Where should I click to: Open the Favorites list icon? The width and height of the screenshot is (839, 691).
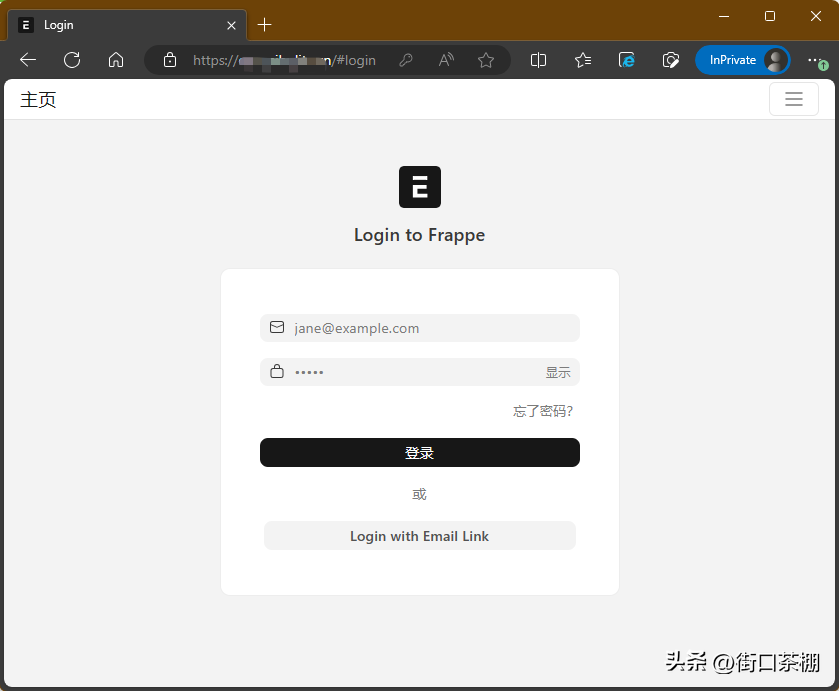pyautogui.click(x=583, y=60)
